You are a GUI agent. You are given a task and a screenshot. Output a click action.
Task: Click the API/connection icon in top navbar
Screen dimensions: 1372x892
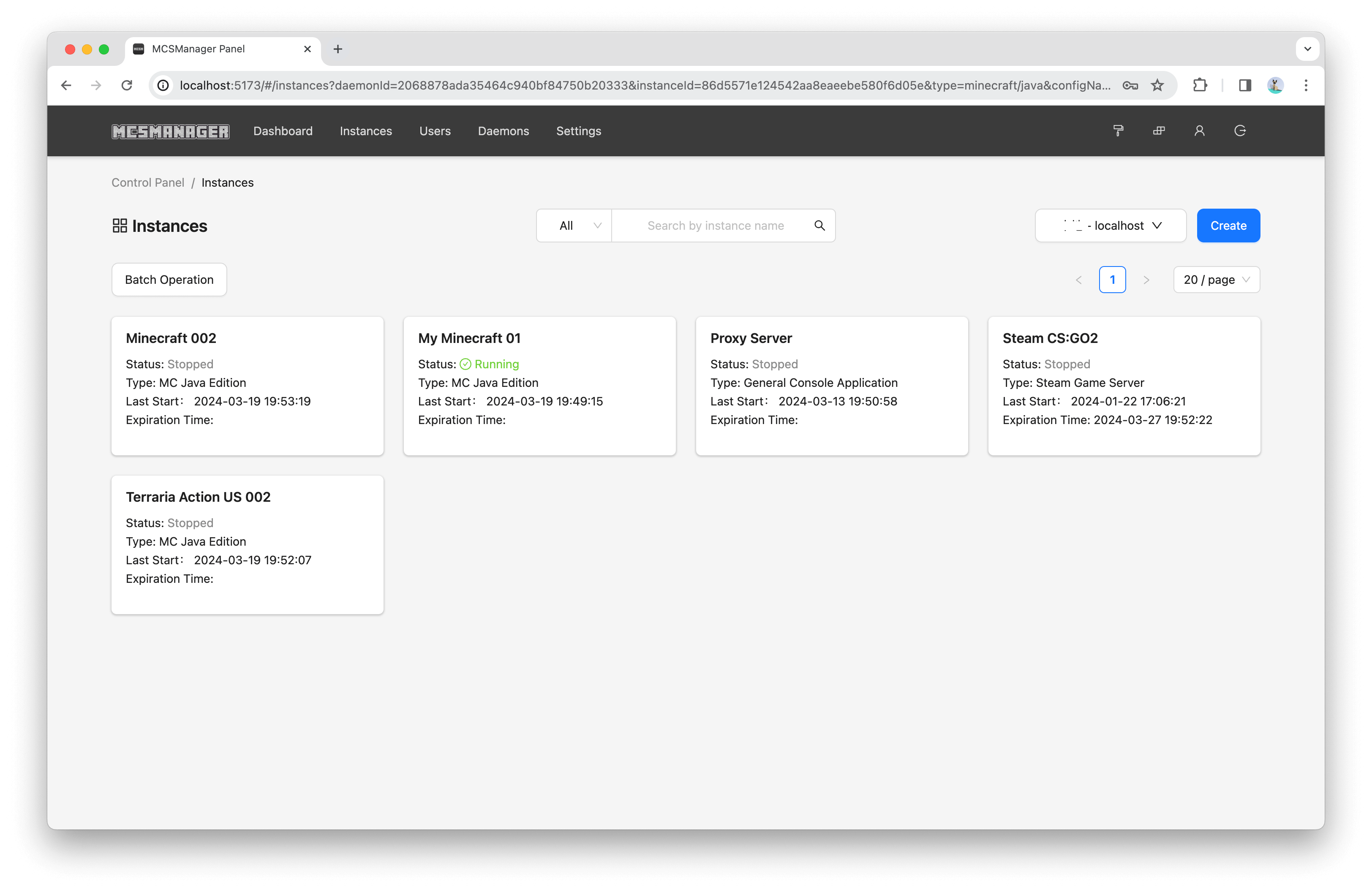(x=1159, y=131)
